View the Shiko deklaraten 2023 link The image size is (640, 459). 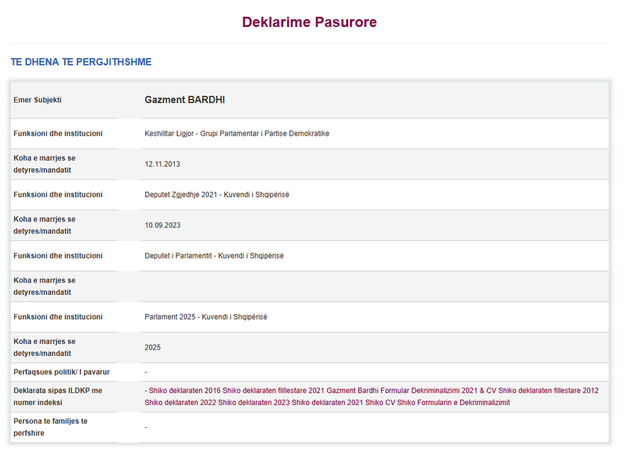tap(254, 403)
